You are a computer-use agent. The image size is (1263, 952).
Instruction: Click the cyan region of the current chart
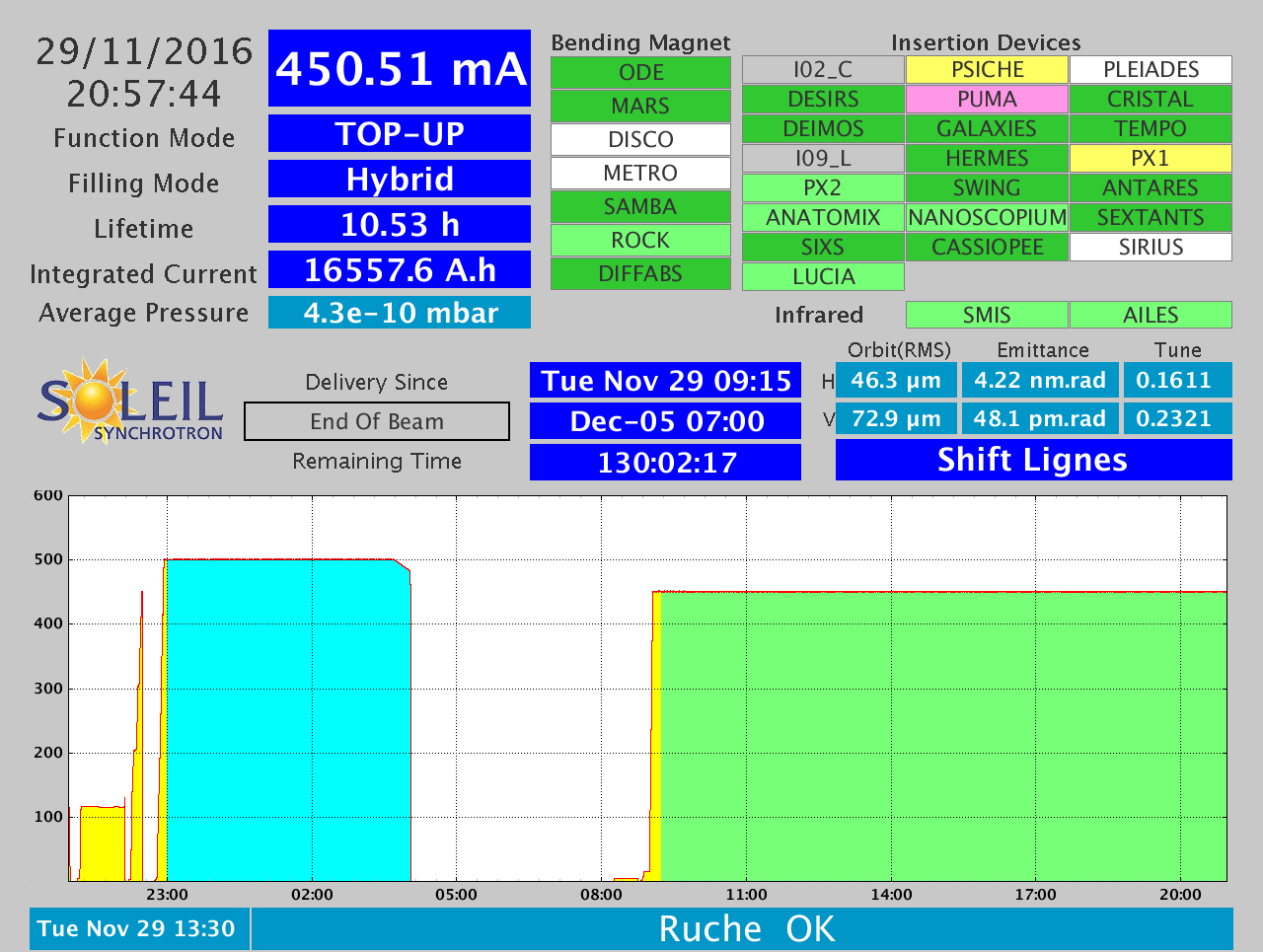point(288,720)
